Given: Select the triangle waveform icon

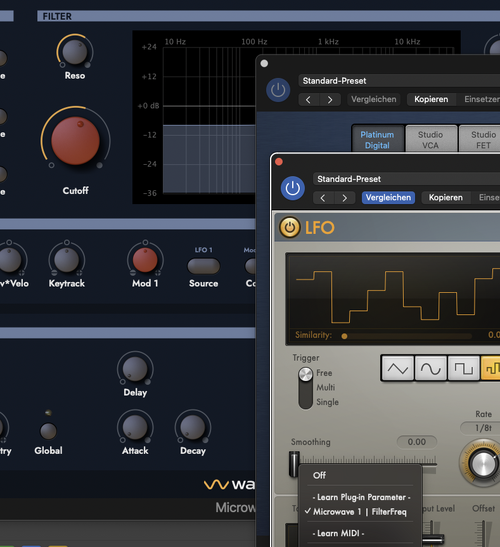Looking at the screenshot, I should (398, 368).
